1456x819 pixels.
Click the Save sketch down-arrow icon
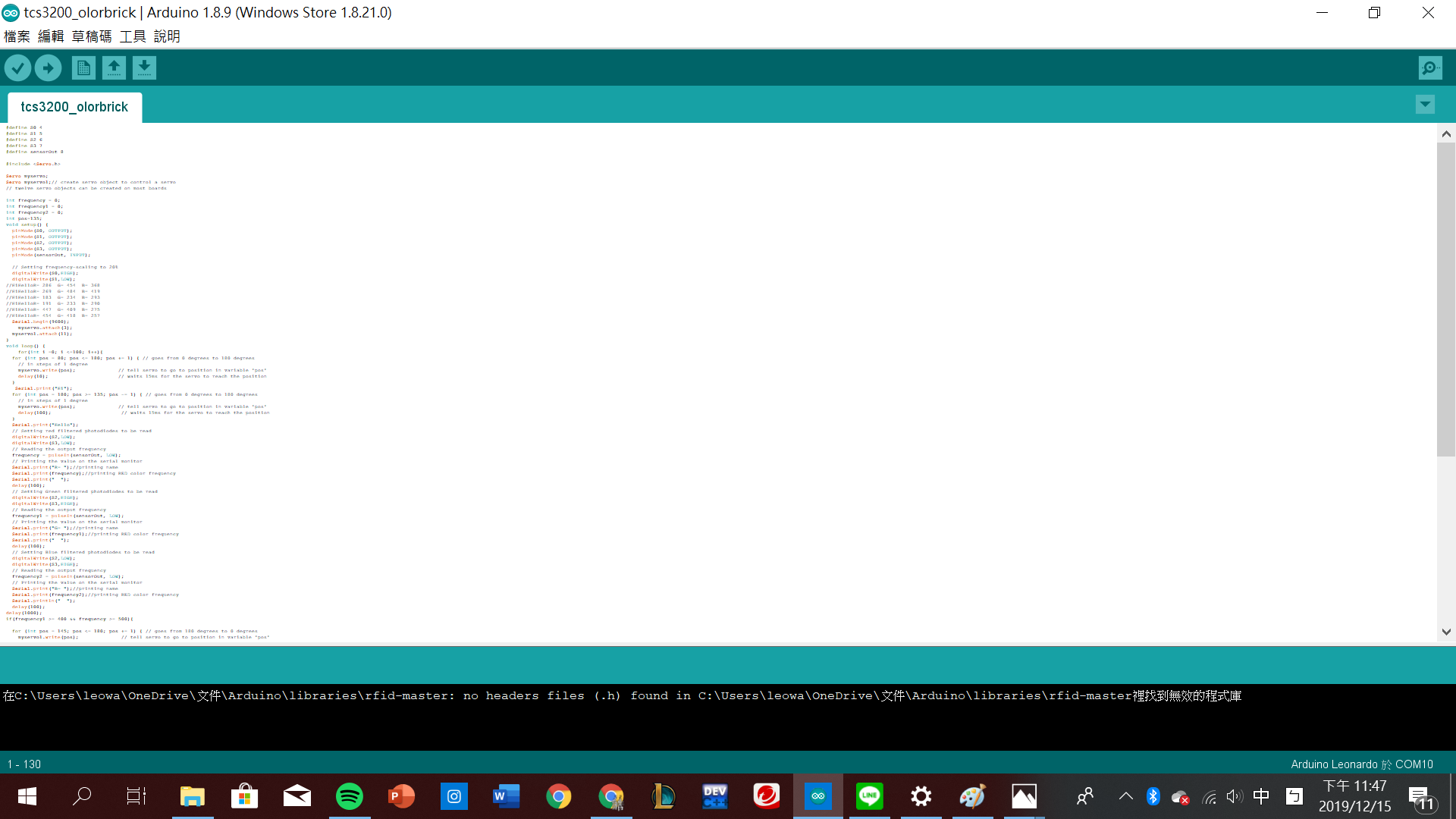144,68
